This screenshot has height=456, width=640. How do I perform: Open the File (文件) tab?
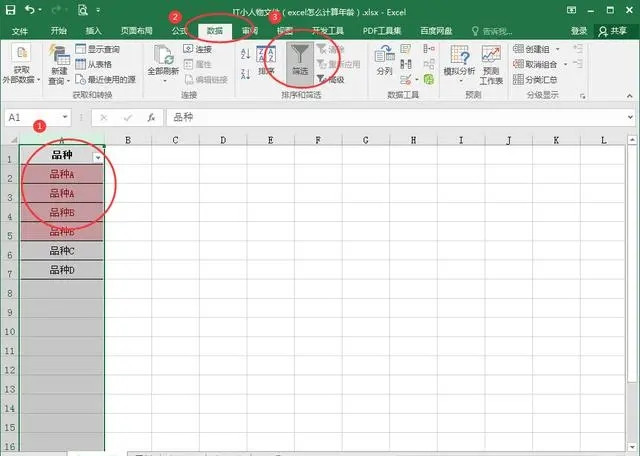[x=19, y=31]
